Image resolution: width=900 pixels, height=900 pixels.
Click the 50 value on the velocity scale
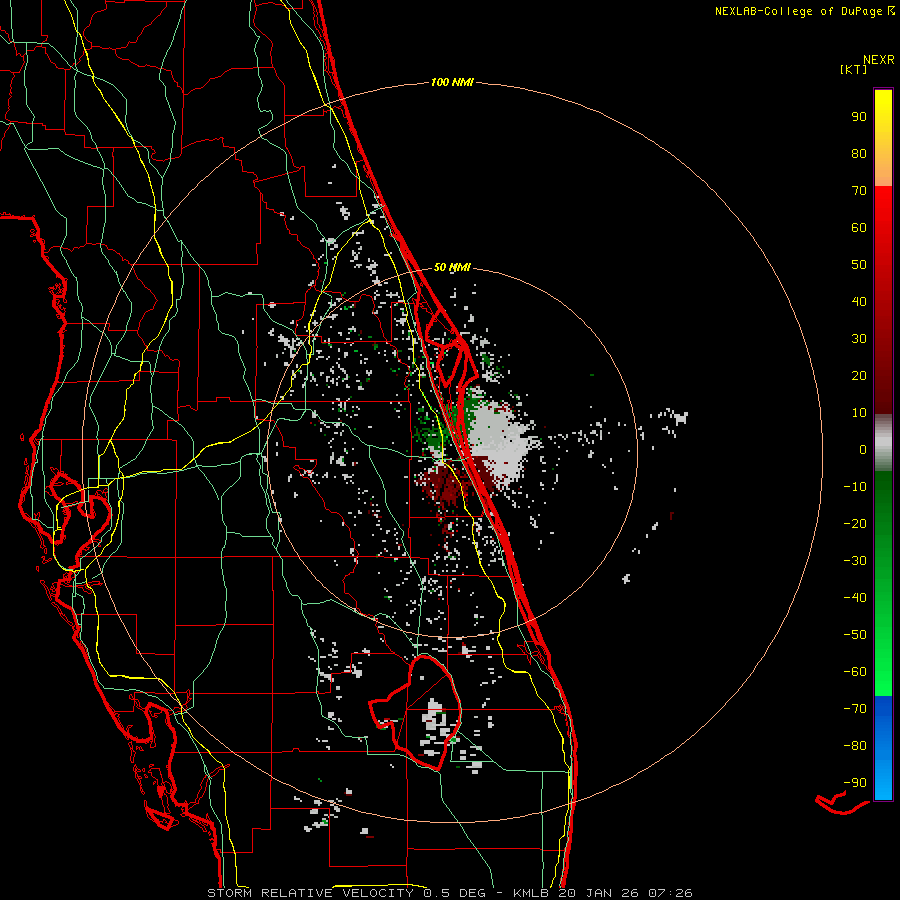859,265
